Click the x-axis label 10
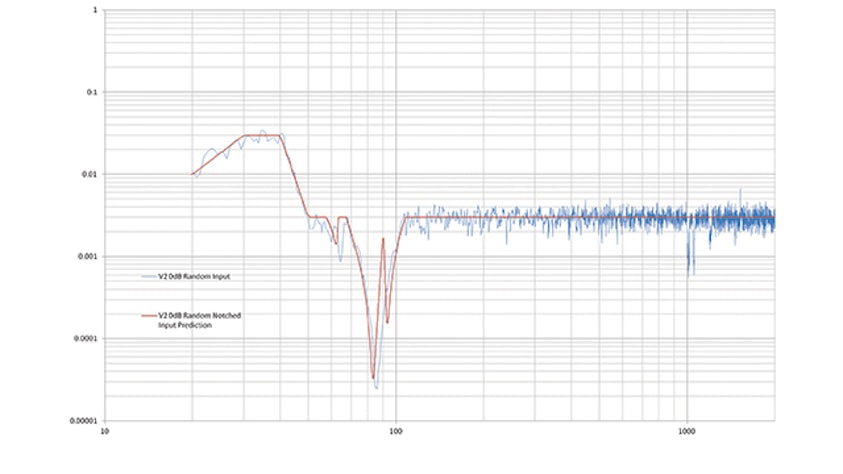Image resolution: width=843 pixels, height=474 pixels. [x=104, y=431]
